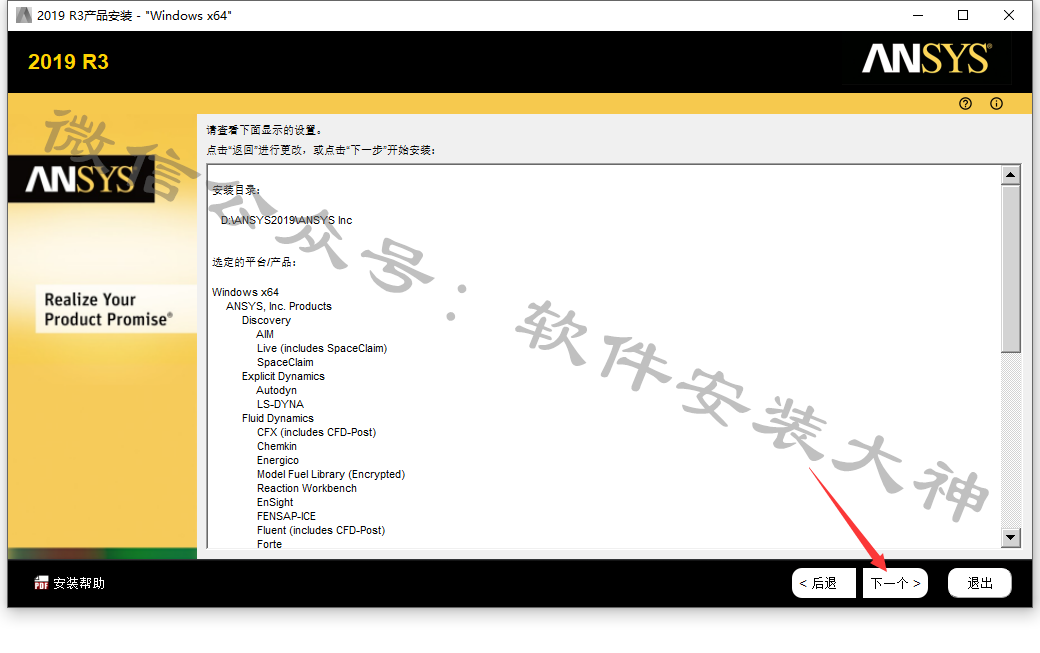
Task: Select the 'Autodyn' entry
Action: click(277, 390)
